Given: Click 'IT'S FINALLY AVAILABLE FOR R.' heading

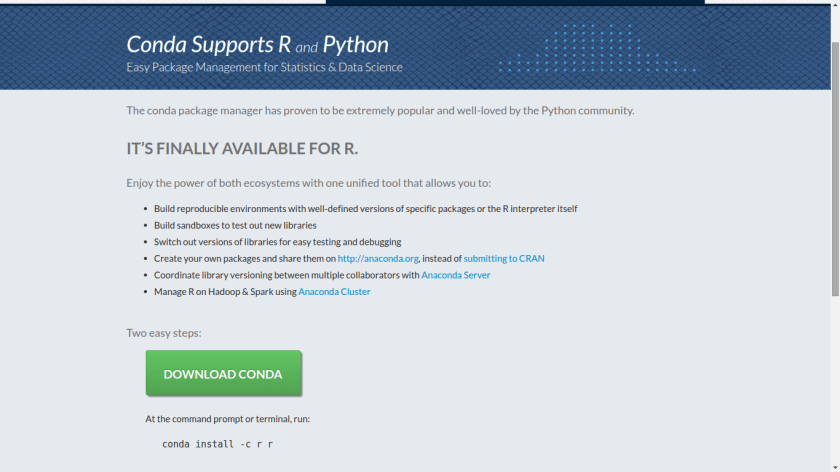Looking at the screenshot, I should pos(242,148).
